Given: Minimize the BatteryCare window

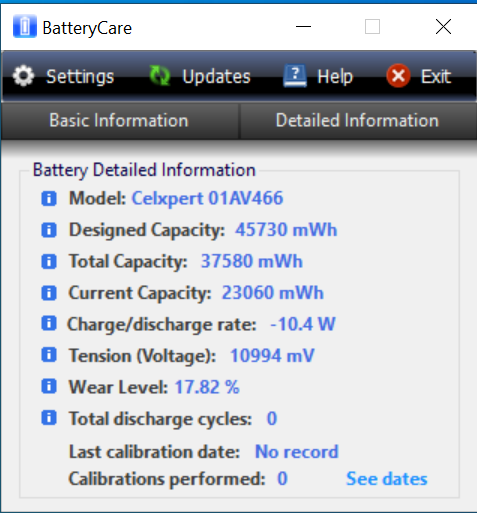Looking at the screenshot, I should pyautogui.click(x=303, y=27).
